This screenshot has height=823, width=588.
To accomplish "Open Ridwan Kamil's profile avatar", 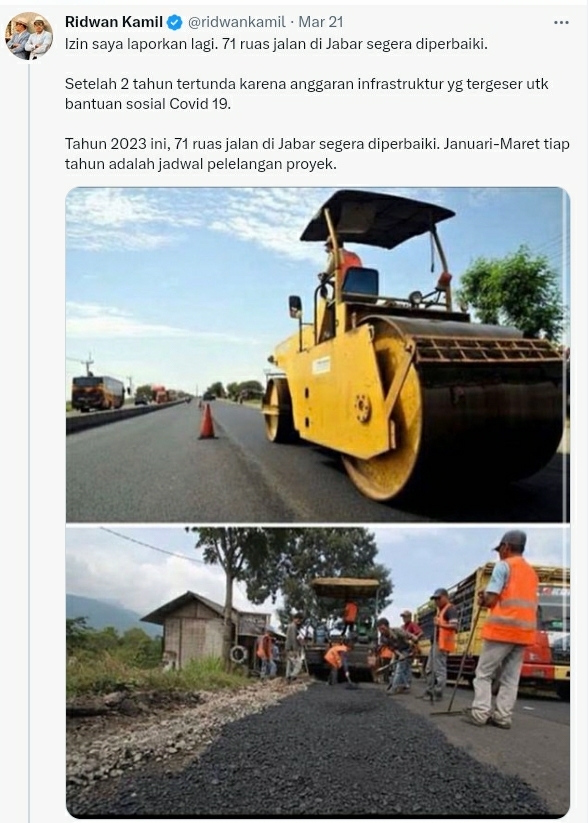I will 29,36.
